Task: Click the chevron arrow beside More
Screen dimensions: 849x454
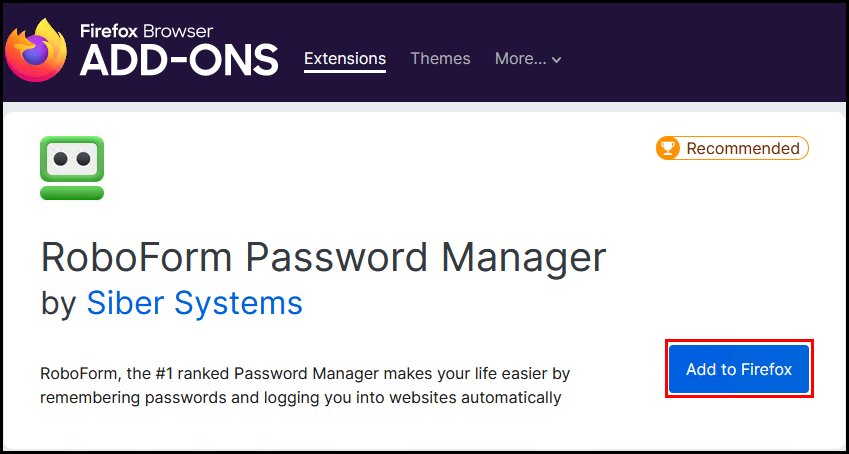Action: pos(556,60)
